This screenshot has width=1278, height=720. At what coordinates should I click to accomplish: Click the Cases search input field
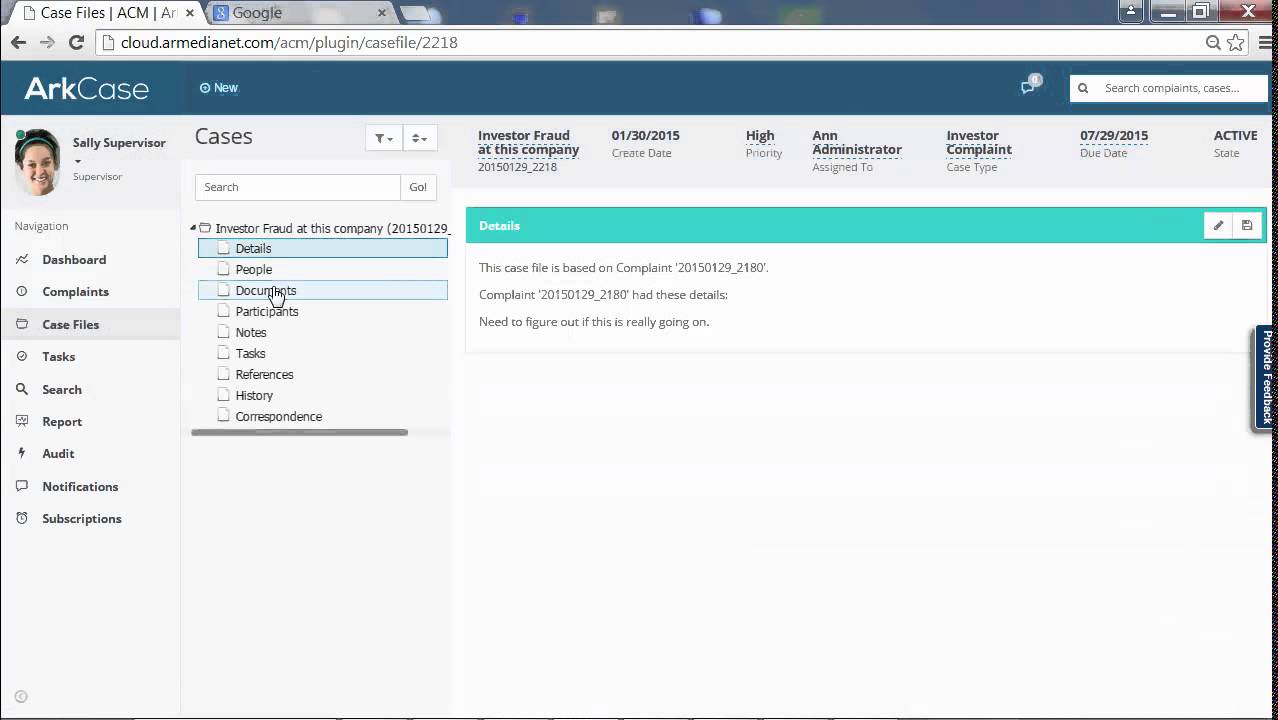[x=298, y=187]
